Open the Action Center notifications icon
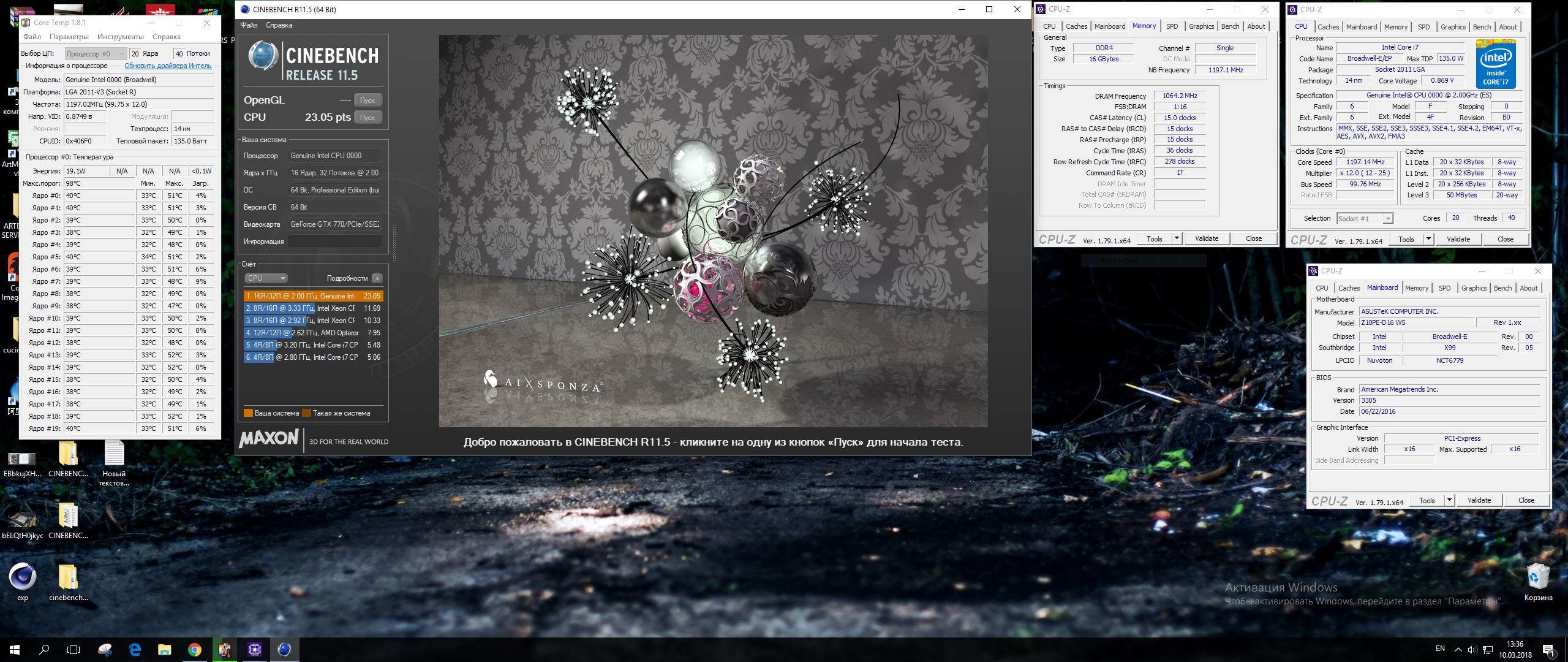This screenshot has width=1568, height=662. [1548, 650]
